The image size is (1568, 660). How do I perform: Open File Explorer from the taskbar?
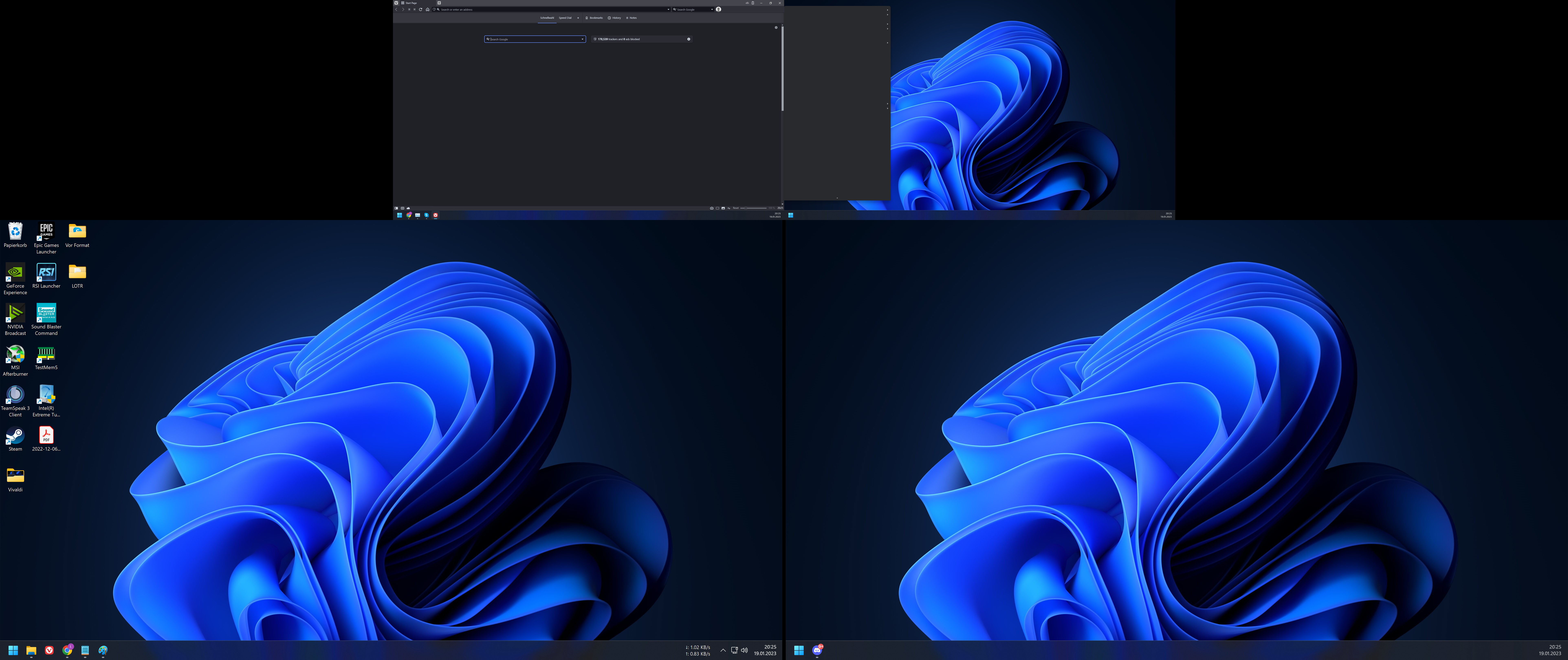(31, 650)
